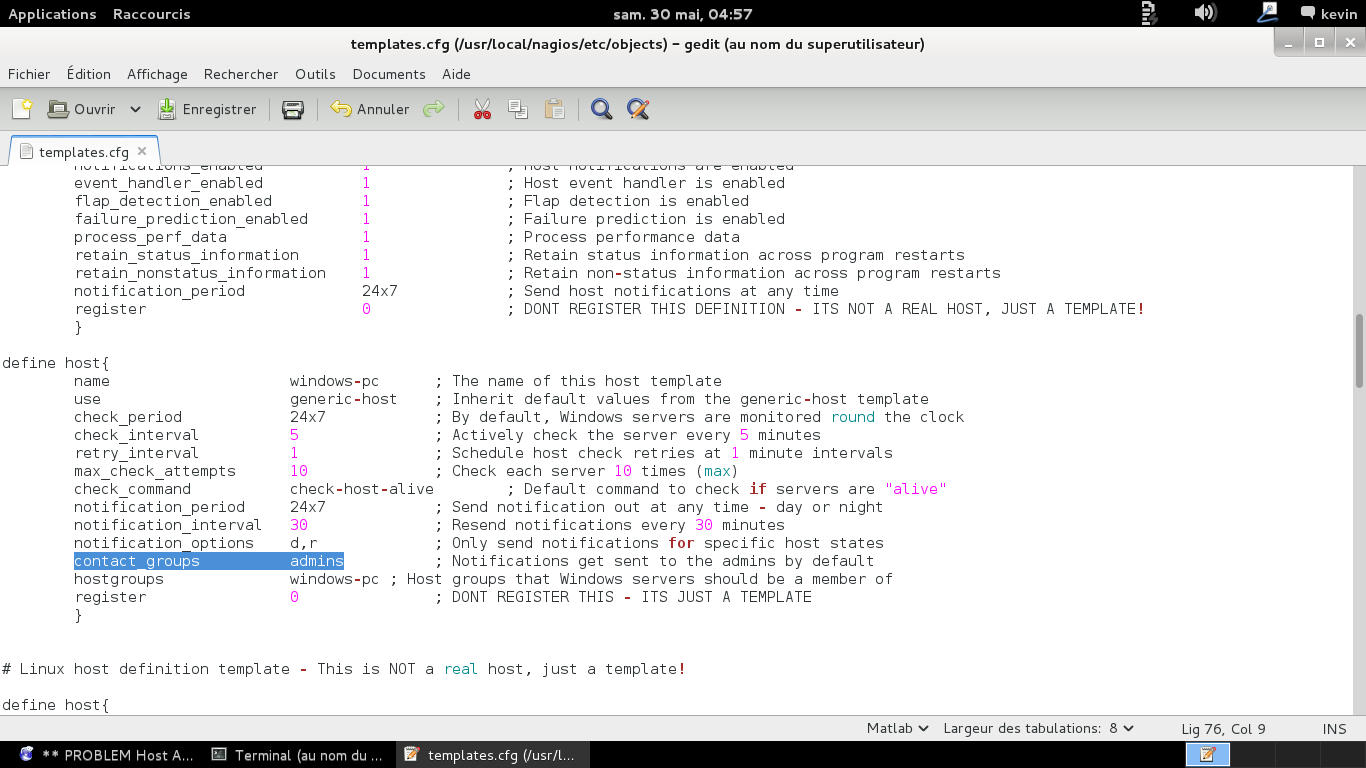
Task: Open search with magnifier icon
Action: 601,109
